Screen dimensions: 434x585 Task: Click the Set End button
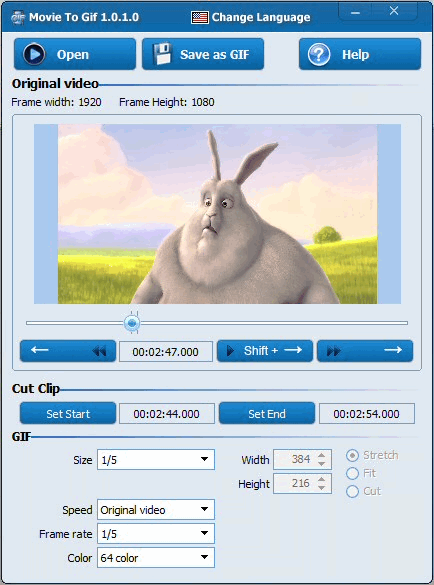click(267, 413)
